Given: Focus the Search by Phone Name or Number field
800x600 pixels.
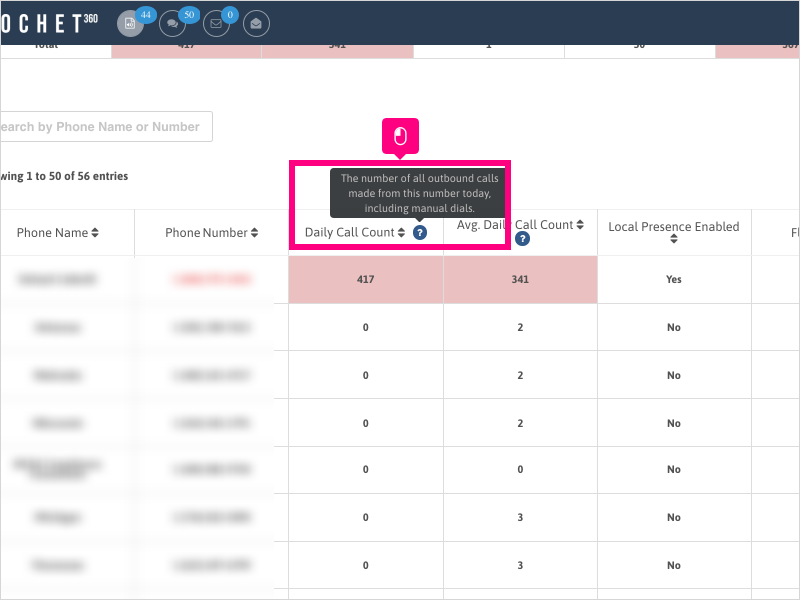Looking at the screenshot, I should [106, 127].
